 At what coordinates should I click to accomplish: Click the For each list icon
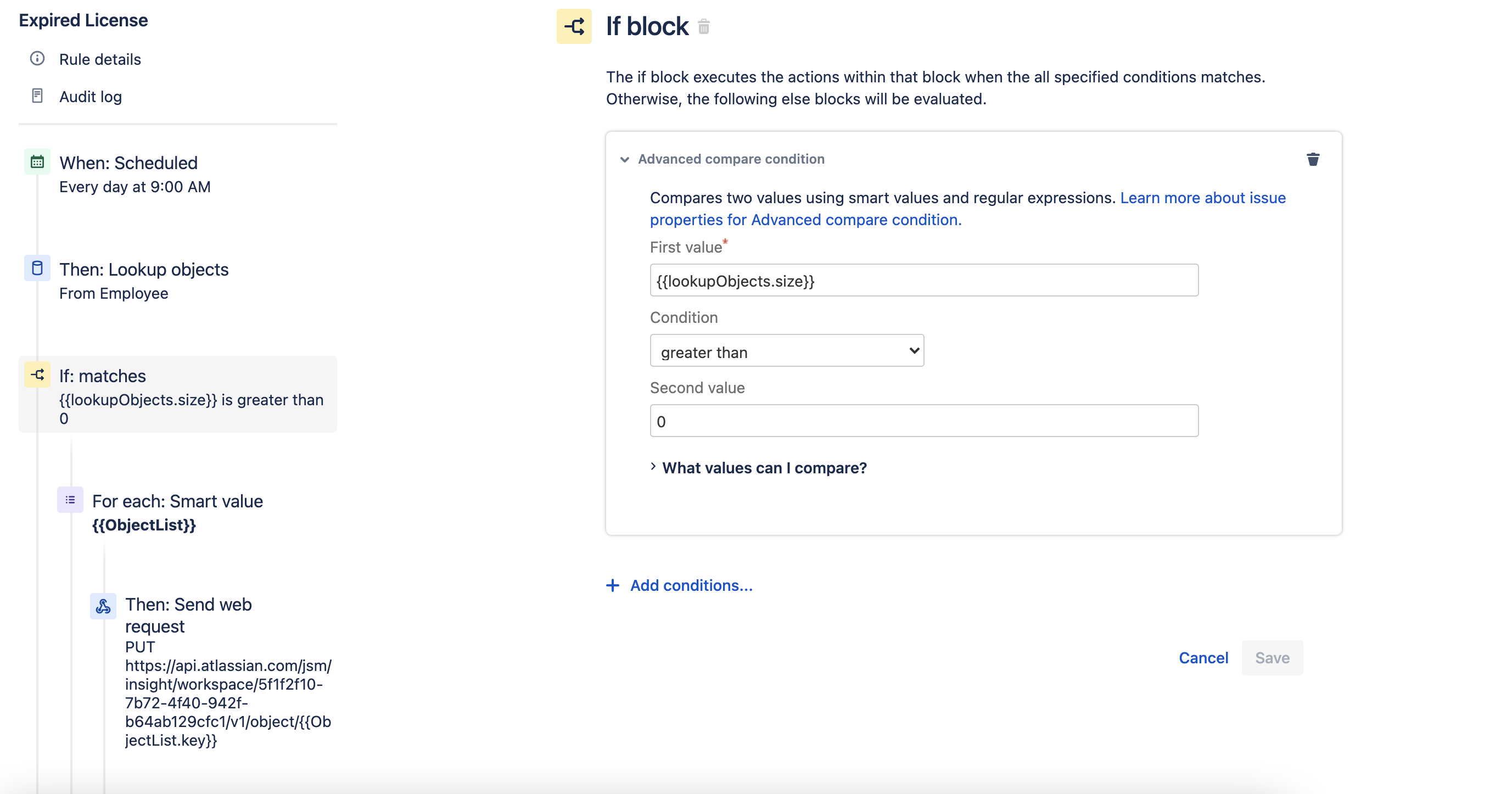(70, 500)
